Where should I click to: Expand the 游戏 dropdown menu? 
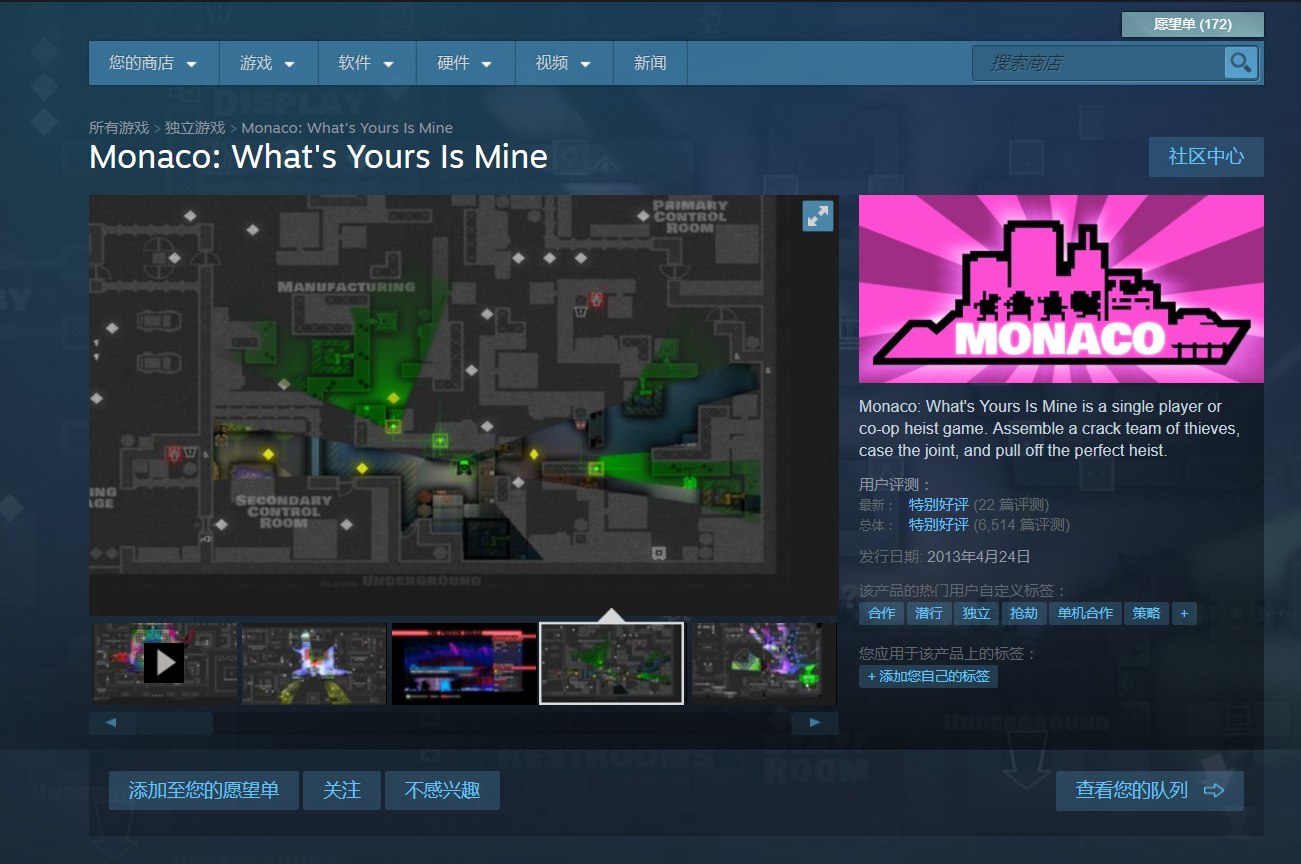[267, 63]
